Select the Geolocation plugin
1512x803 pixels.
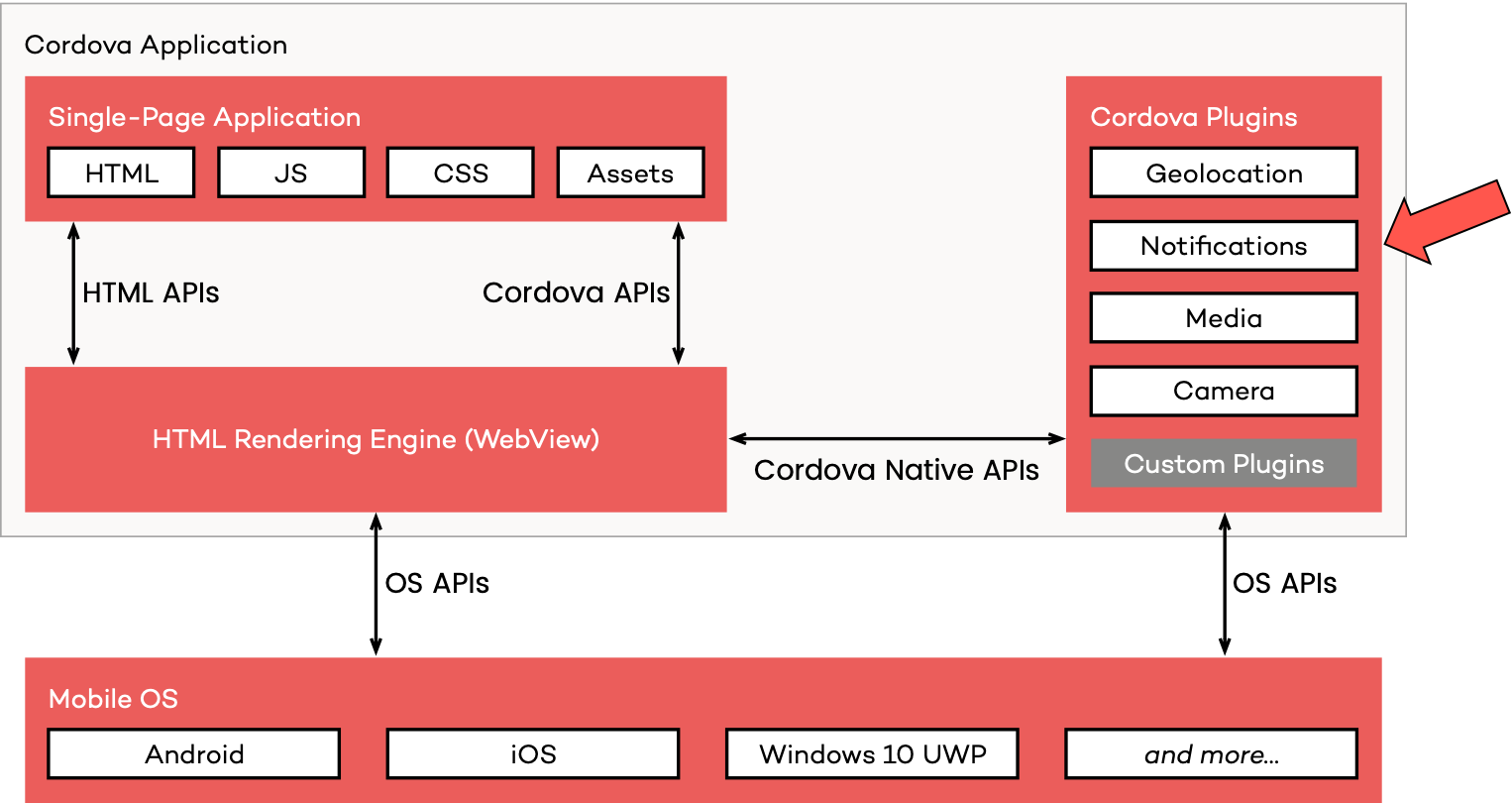pos(1223,172)
